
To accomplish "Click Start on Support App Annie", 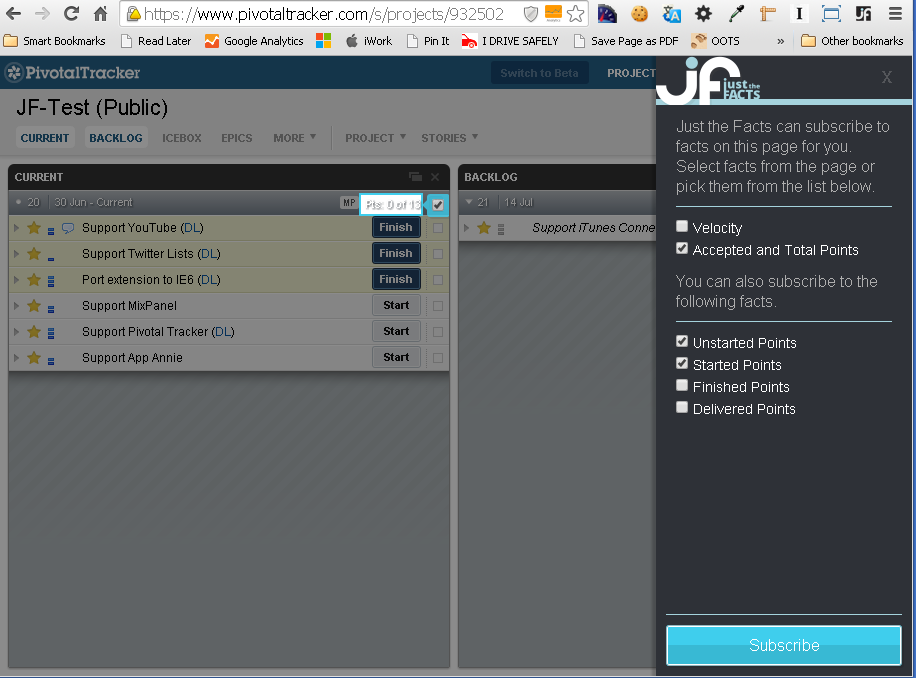I will tap(396, 357).
